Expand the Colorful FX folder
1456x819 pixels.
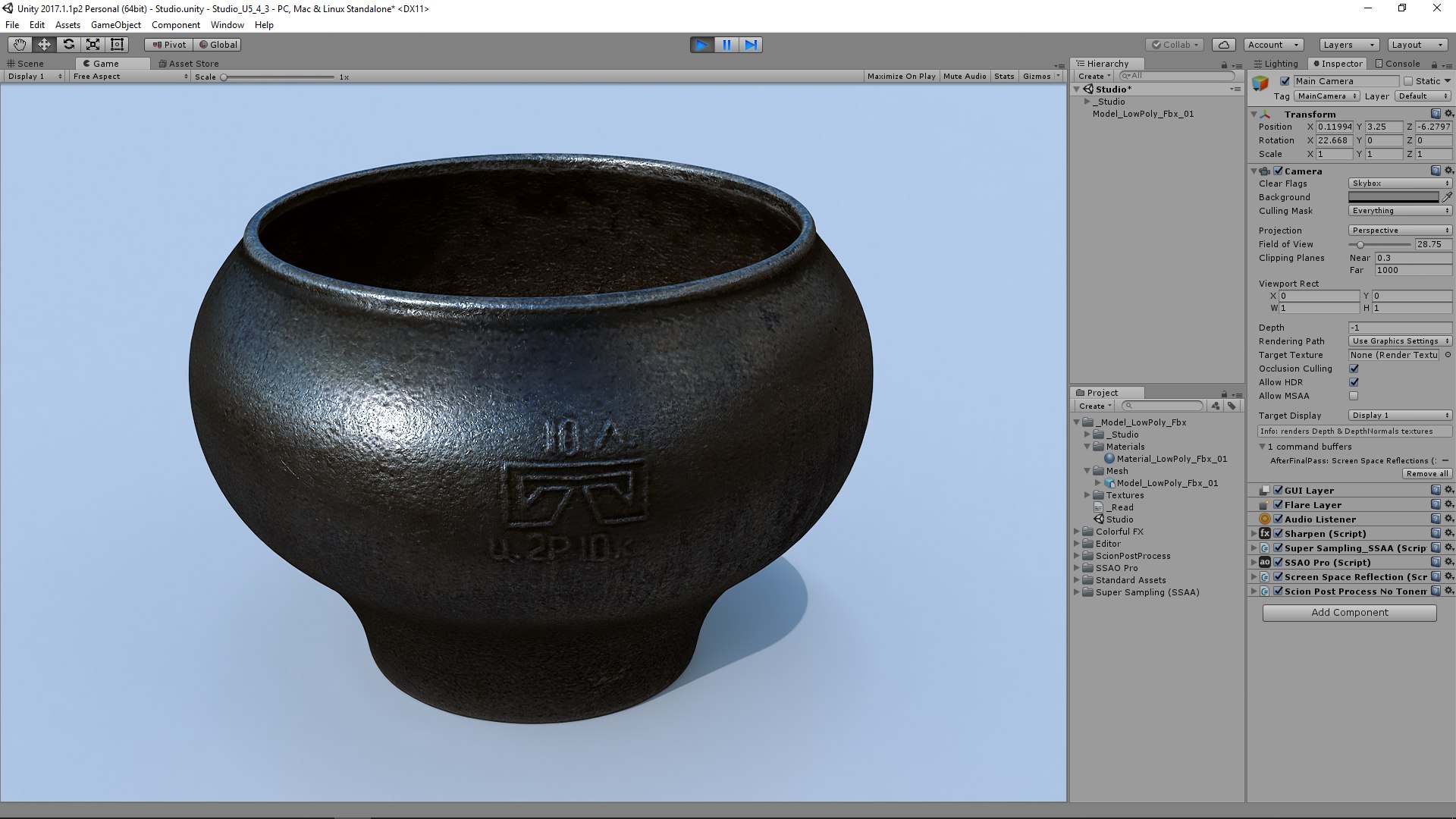1077,532
